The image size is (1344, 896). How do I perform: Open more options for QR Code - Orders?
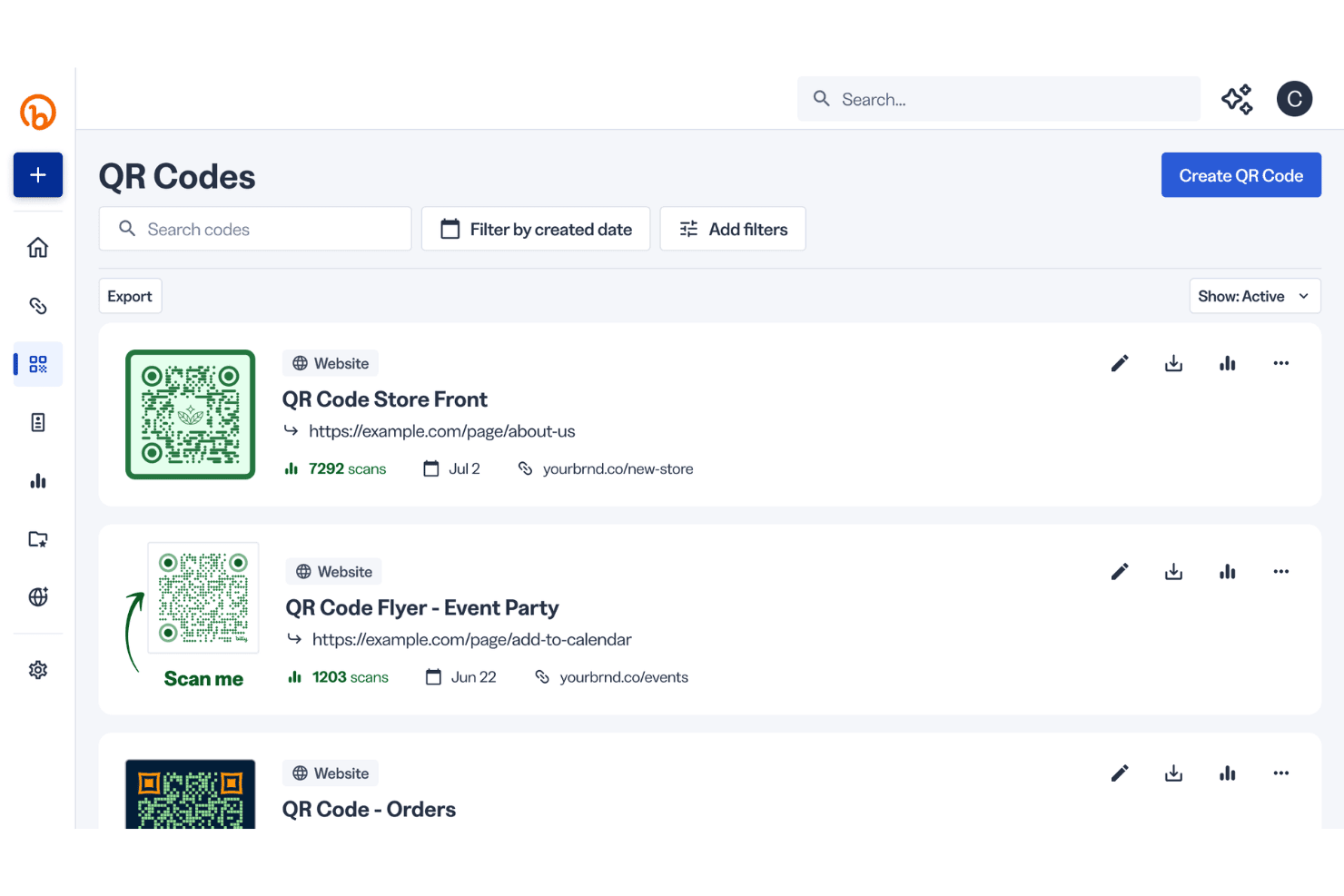(1281, 773)
